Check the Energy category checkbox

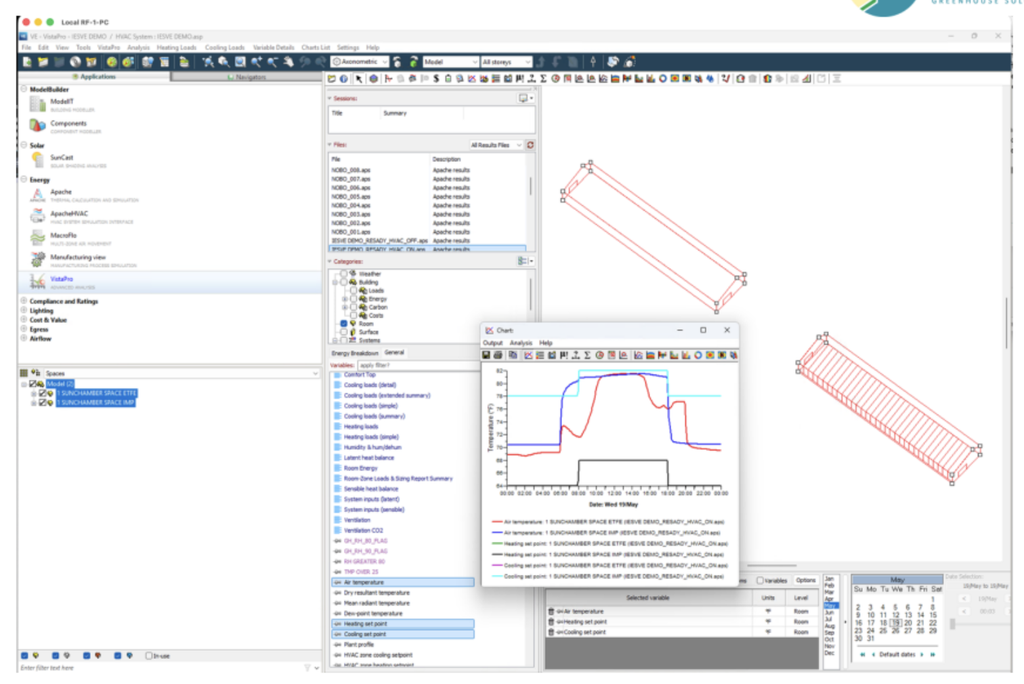(x=353, y=299)
